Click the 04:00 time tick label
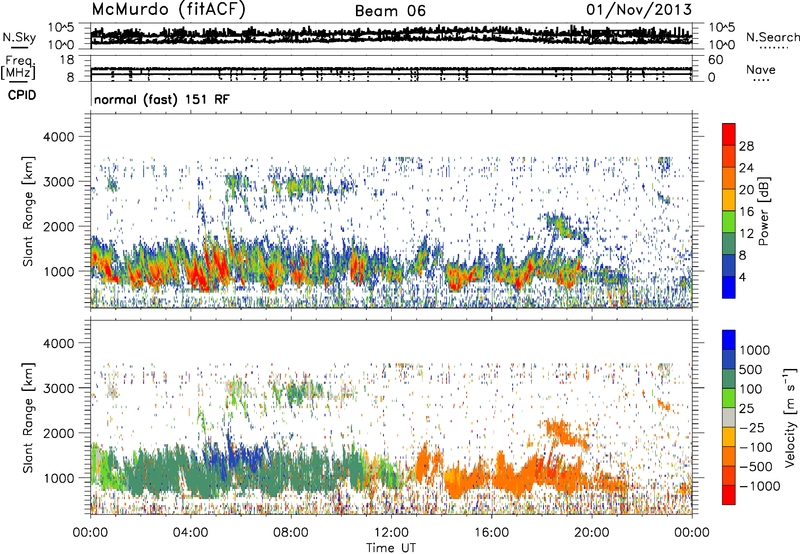The width and height of the screenshot is (800, 554). (x=191, y=533)
